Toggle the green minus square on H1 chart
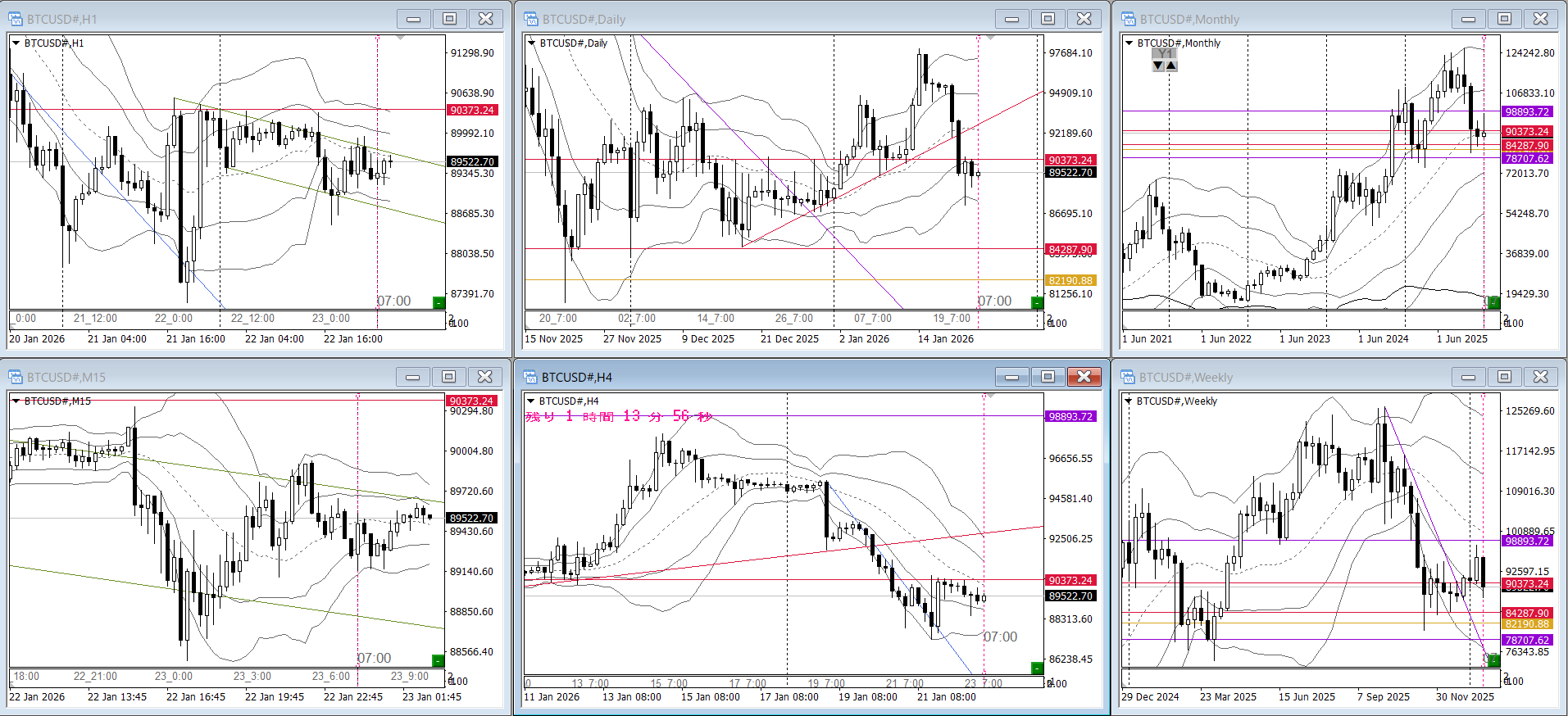The width and height of the screenshot is (1568, 716). click(x=439, y=303)
